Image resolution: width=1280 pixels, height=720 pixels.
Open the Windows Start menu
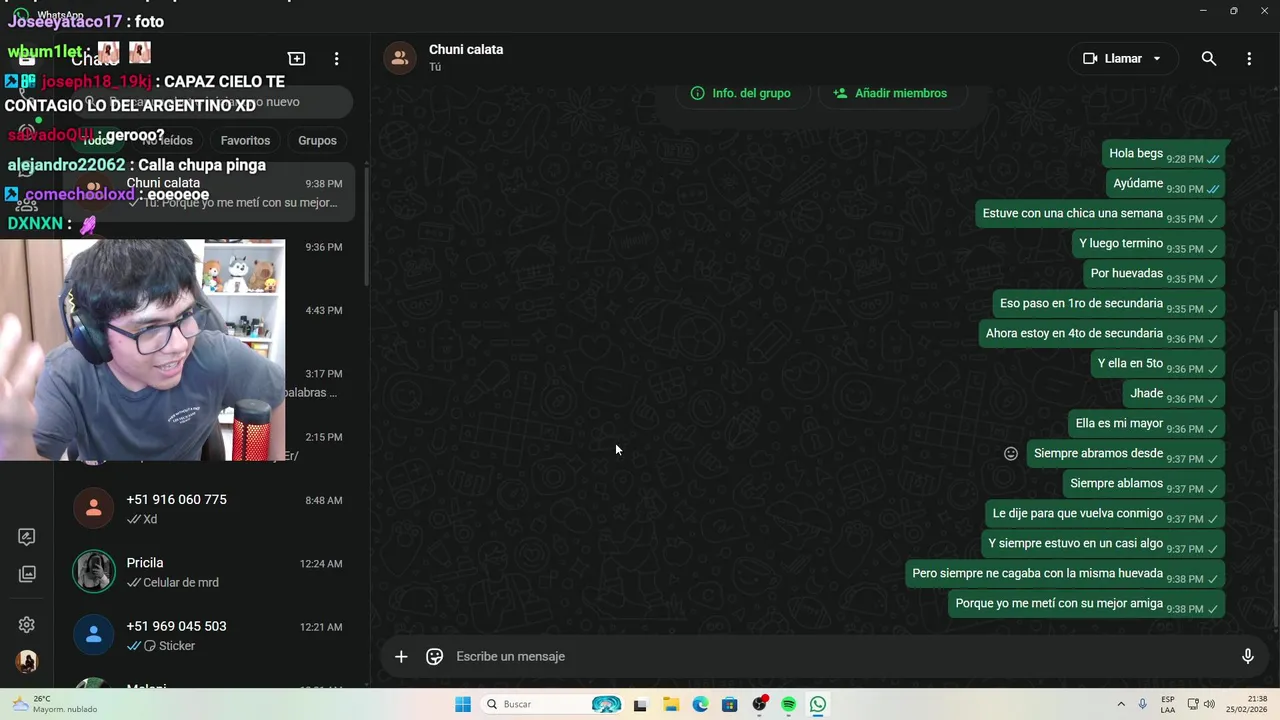pyautogui.click(x=462, y=704)
